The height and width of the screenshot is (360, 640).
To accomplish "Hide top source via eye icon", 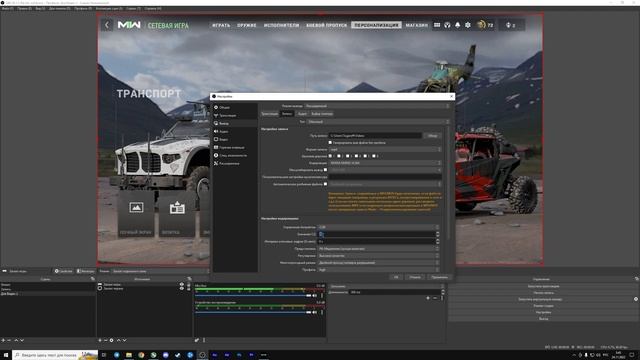I will [182, 284].
